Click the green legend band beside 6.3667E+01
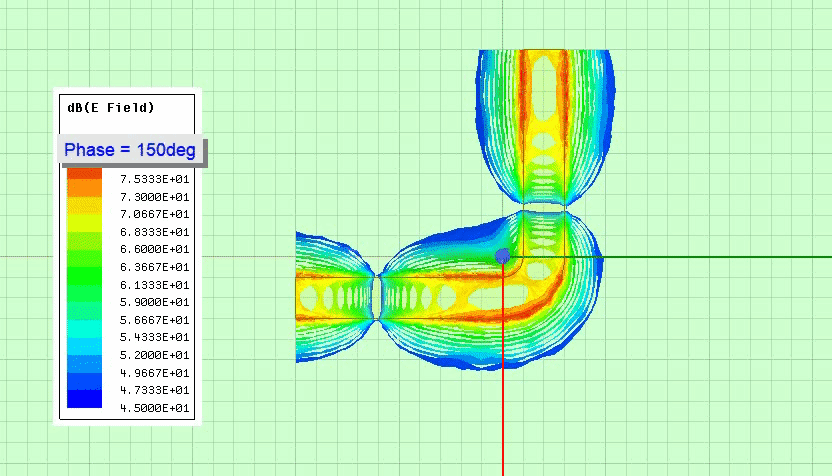The height and width of the screenshot is (476, 832). point(84,267)
